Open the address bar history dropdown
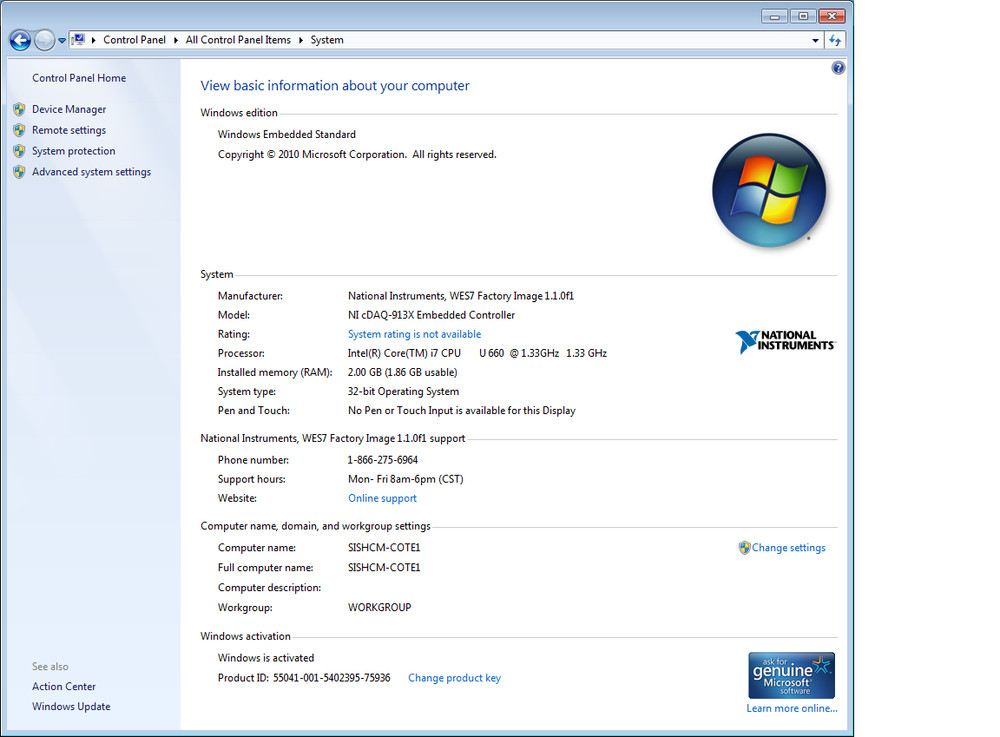The image size is (1000, 737). [815, 40]
